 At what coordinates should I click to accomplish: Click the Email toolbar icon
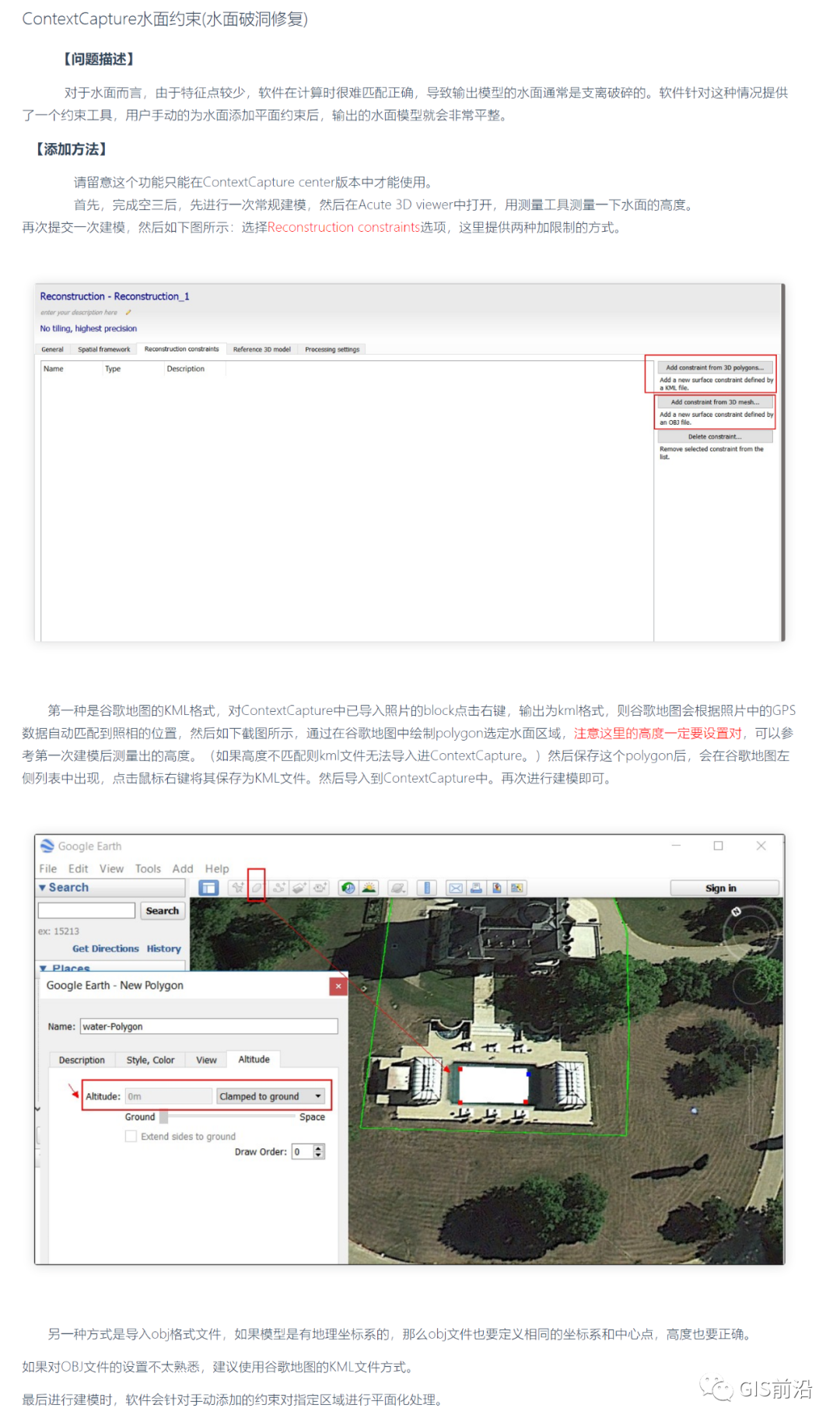[x=456, y=888]
